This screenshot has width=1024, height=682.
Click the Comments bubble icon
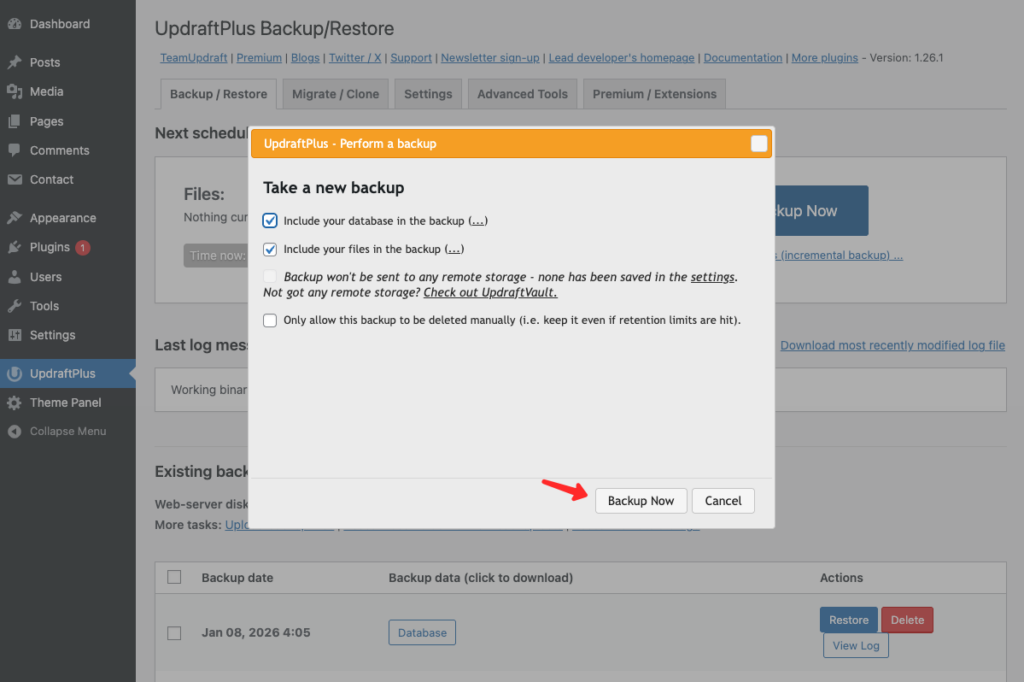tap(14, 150)
